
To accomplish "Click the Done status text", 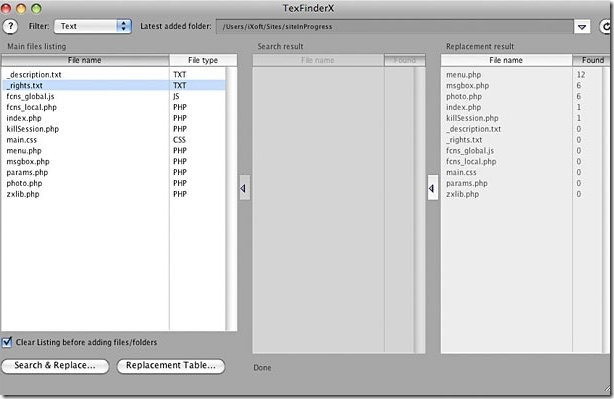I will click(x=262, y=368).
